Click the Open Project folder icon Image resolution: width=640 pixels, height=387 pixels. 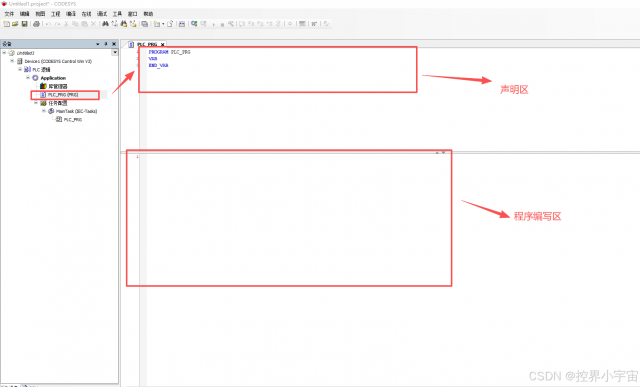pyautogui.click(x=15, y=24)
